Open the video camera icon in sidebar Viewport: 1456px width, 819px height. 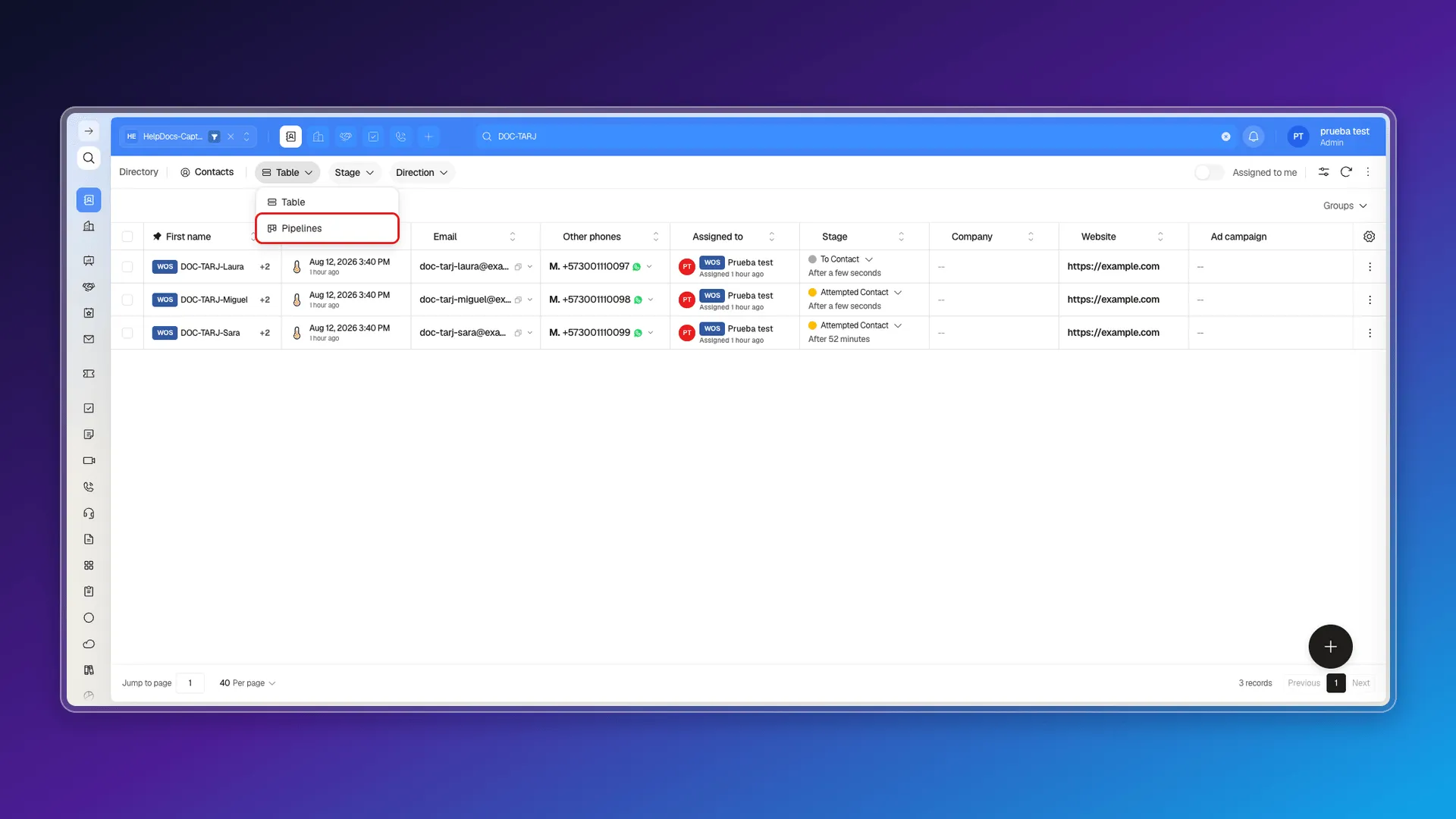click(89, 460)
